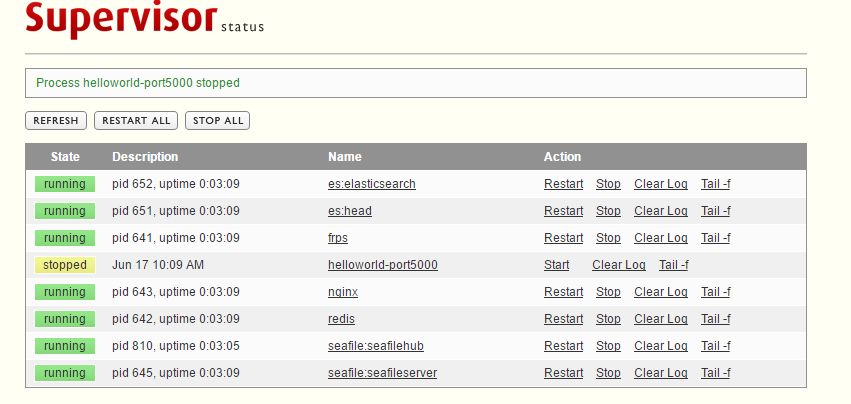Restart the redis process

[x=563, y=319]
